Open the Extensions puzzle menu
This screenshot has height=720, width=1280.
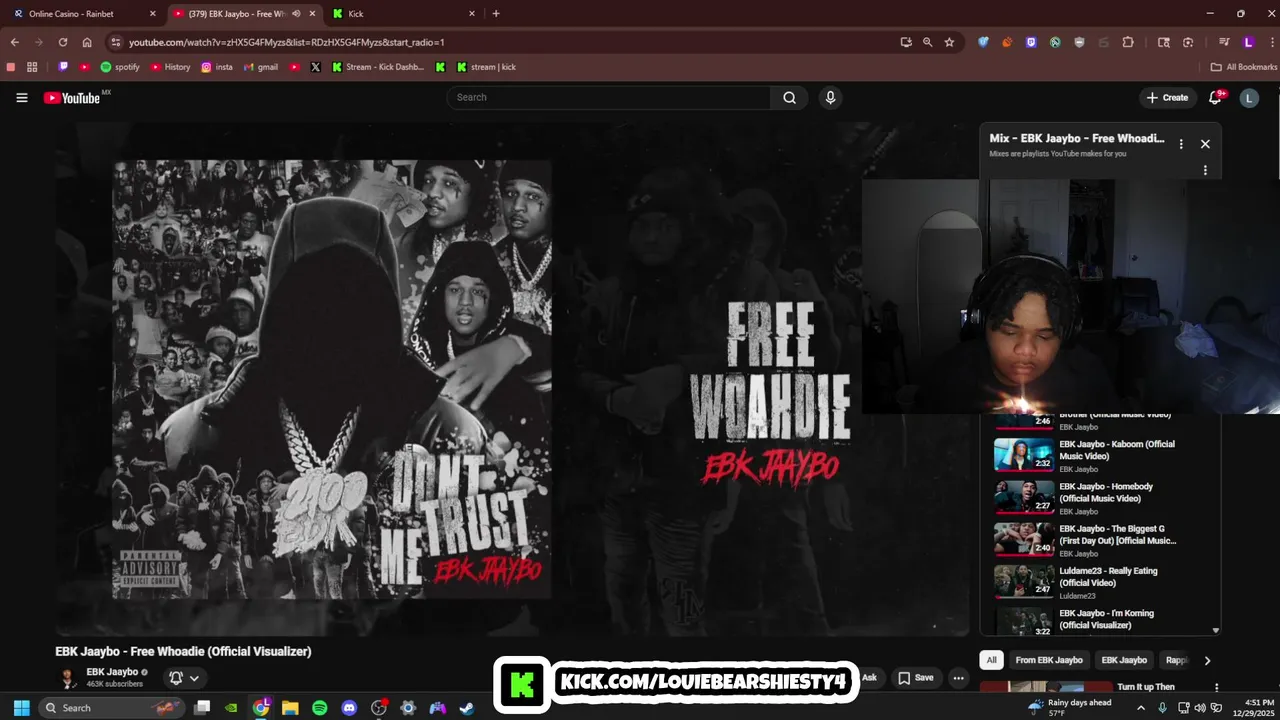pyautogui.click(x=1128, y=42)
